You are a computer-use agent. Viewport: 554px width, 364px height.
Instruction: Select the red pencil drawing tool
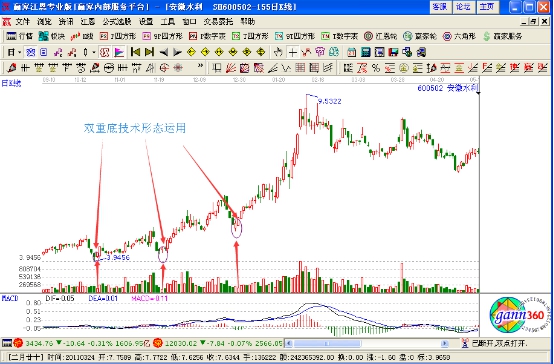tap(11, 67)
